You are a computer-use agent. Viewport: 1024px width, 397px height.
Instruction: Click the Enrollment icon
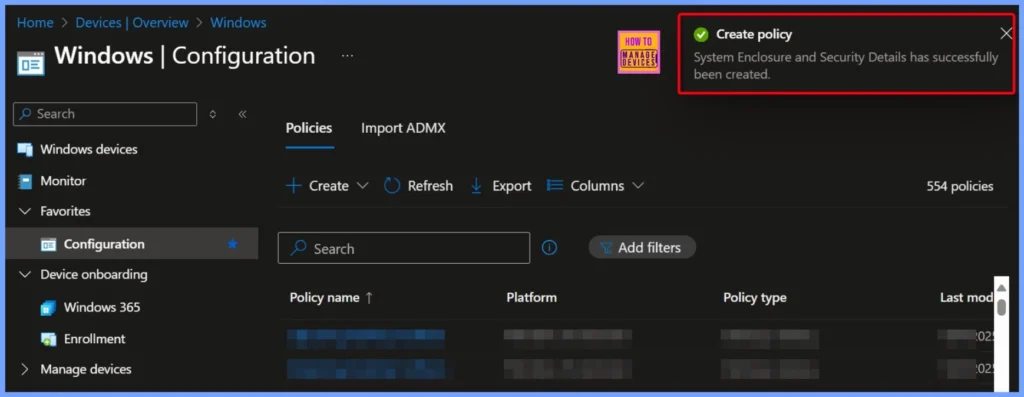point(48,340)
